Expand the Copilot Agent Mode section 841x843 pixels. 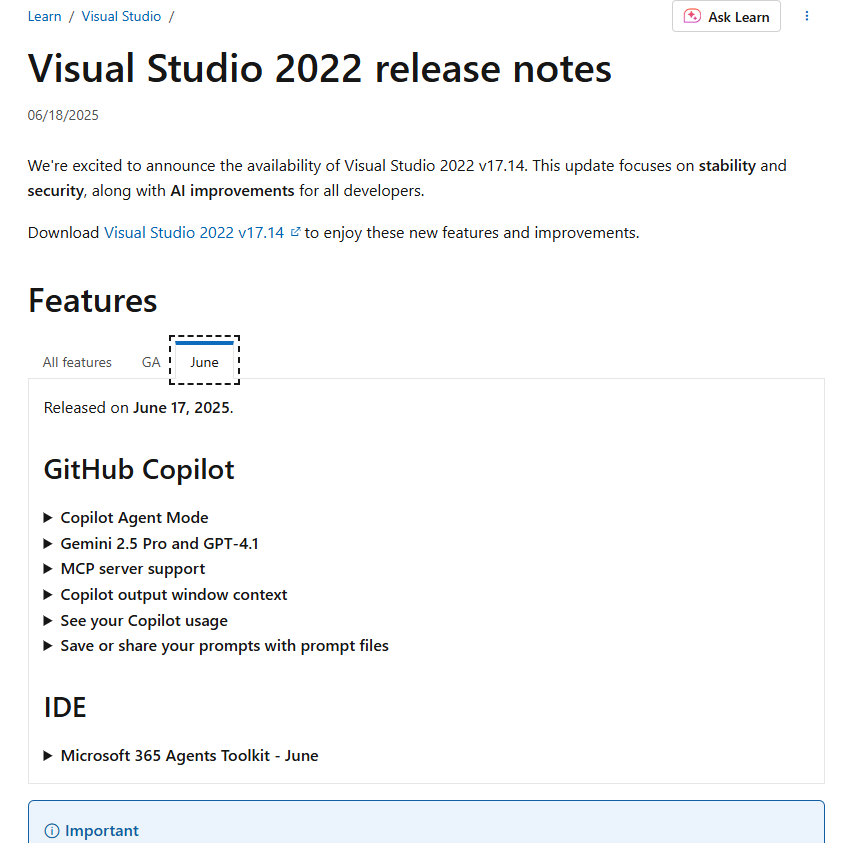(x=126, y=517)
